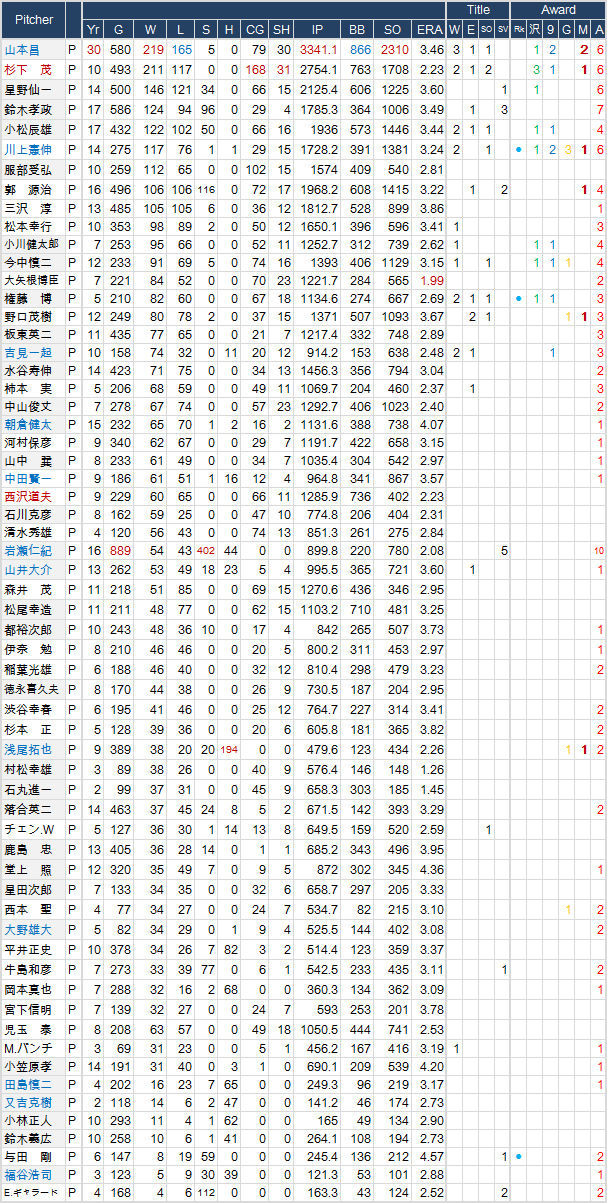The width and height of the screenshot is (607, 1203).
Task: Click 浅尾拓也's holds value 194
Action: 230,749
